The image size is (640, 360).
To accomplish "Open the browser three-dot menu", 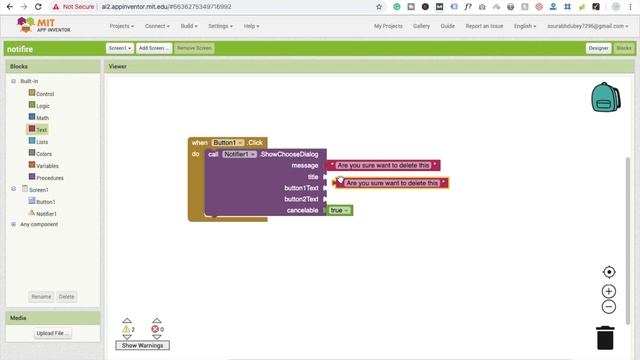I will pyautogui.click(x=630, y=7).
